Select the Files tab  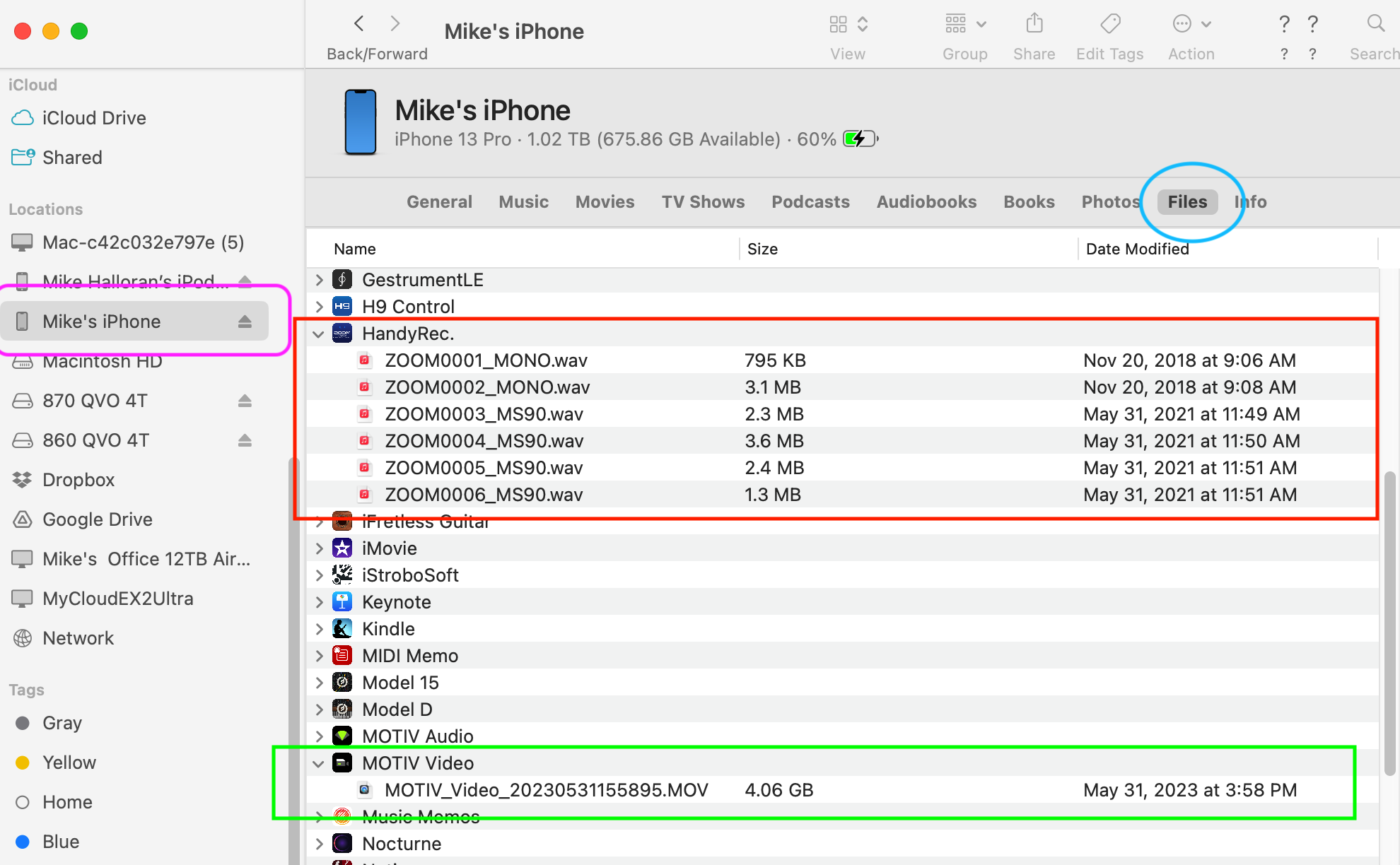pyautogui.click(x=1187, y=202)
